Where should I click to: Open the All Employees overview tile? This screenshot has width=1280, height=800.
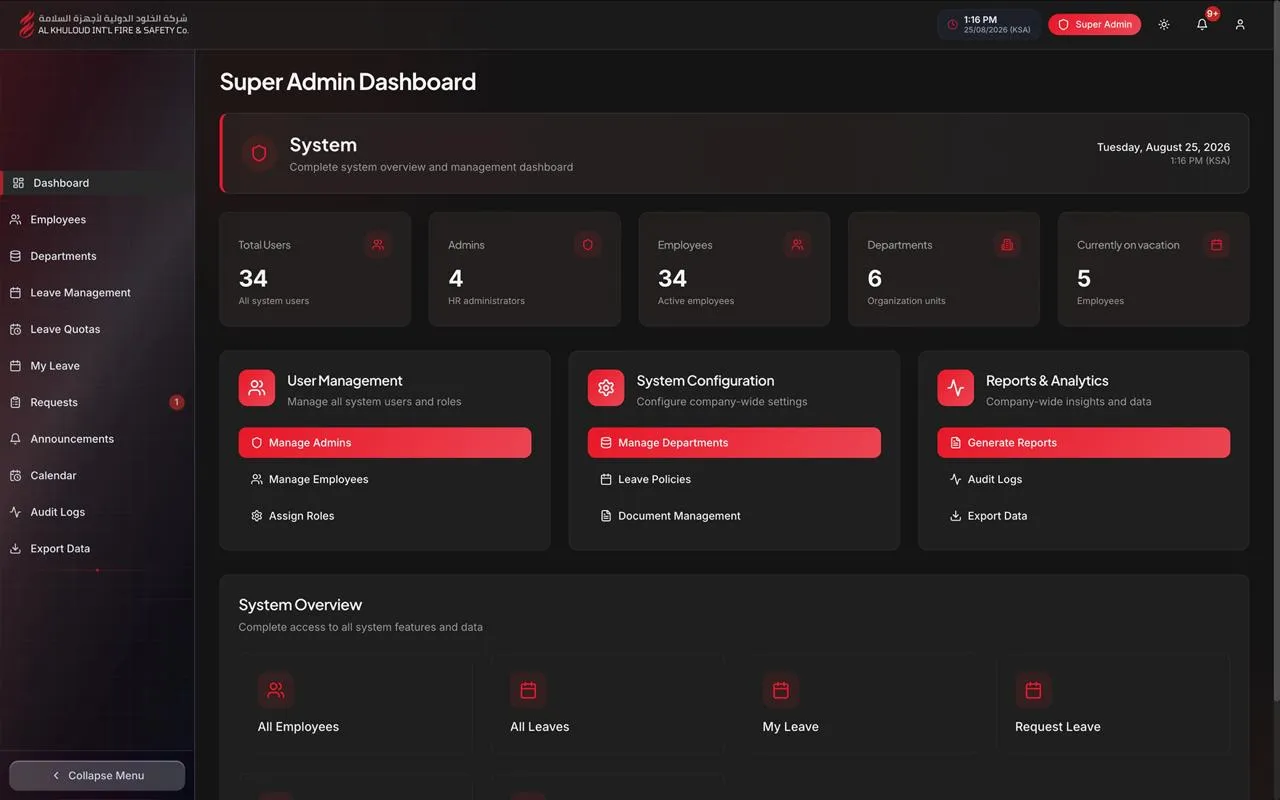click(x=355, y=704)
